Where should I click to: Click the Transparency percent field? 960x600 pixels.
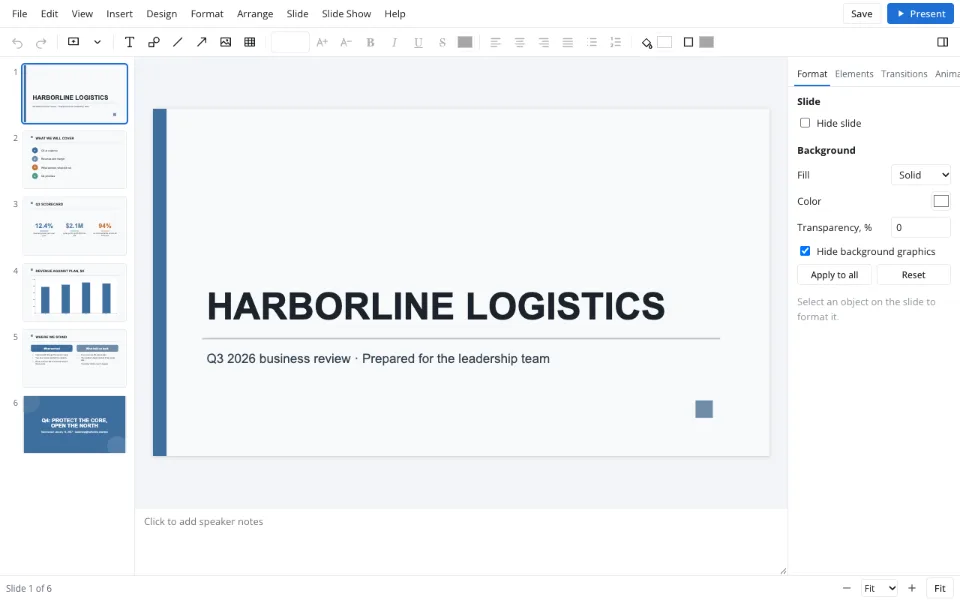click(x=921, y=227)
